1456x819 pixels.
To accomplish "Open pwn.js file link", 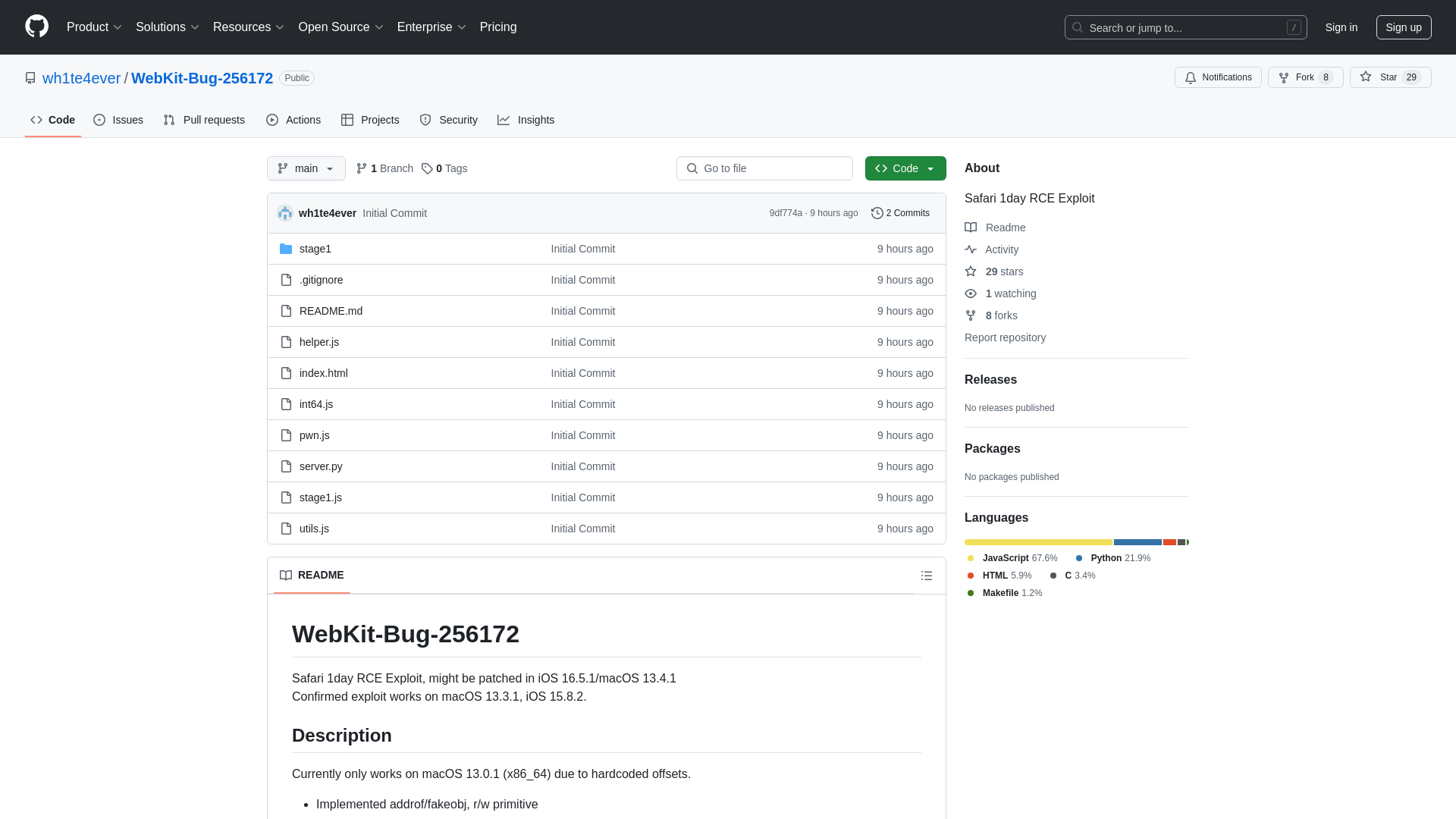I will 314,434.
